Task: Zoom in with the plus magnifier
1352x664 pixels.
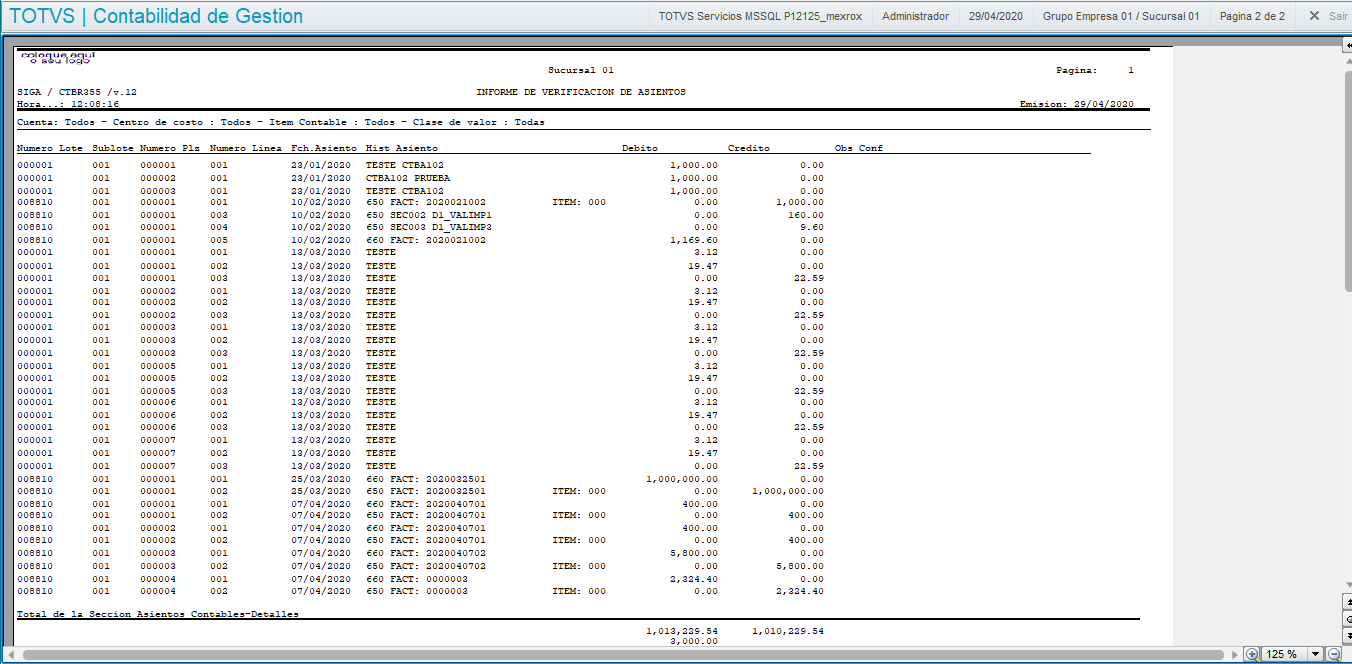Action: point(1252,654)
